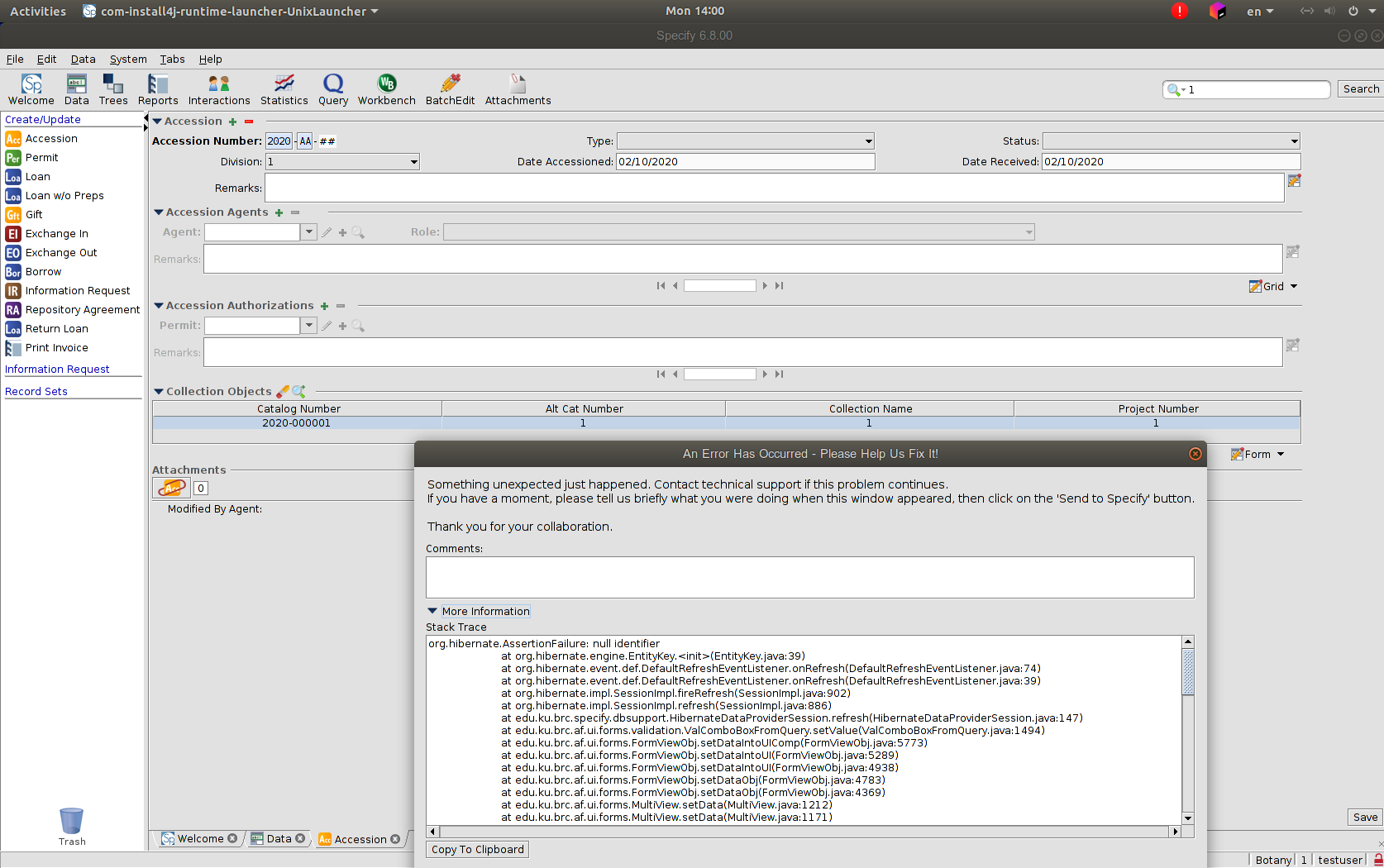The width and height of the screenshot is (1384, 868).
Task: Edit the Agent using the pencil icon
Action: pos(327,232)
